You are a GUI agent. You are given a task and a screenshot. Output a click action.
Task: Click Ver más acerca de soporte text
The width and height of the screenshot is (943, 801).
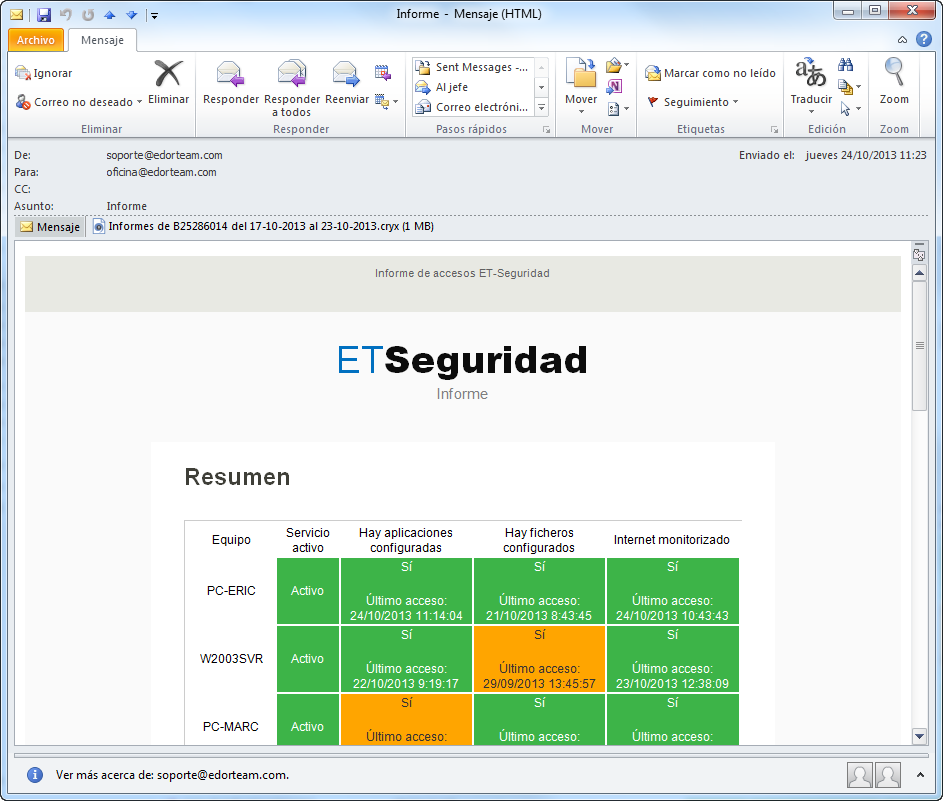[172, 775]
